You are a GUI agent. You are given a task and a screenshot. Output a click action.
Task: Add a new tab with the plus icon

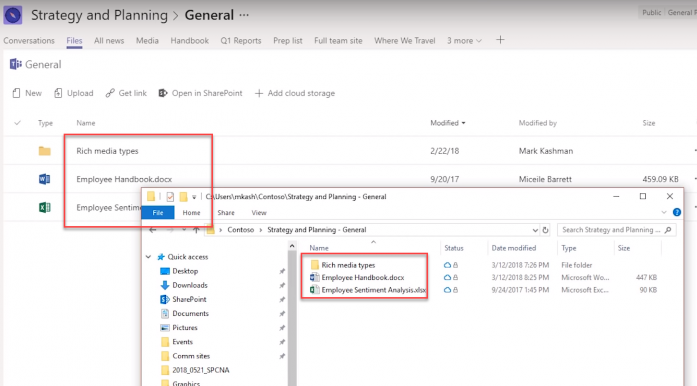[500, 40]
